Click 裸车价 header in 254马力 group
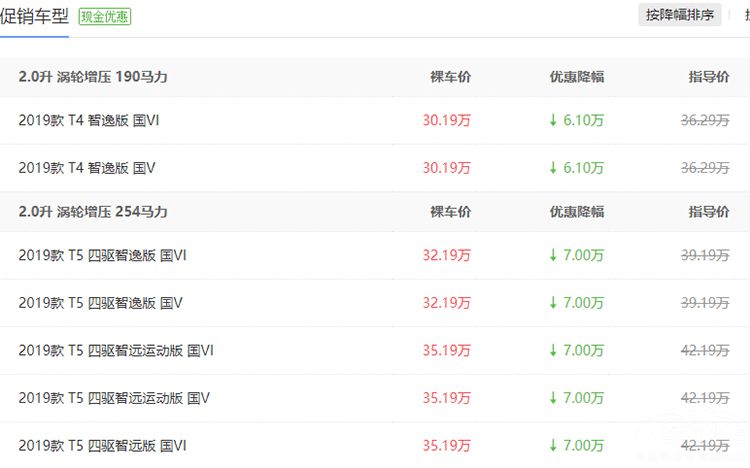Image resolution: width=750 pixels, height=468 pixels. coord(451,212)
